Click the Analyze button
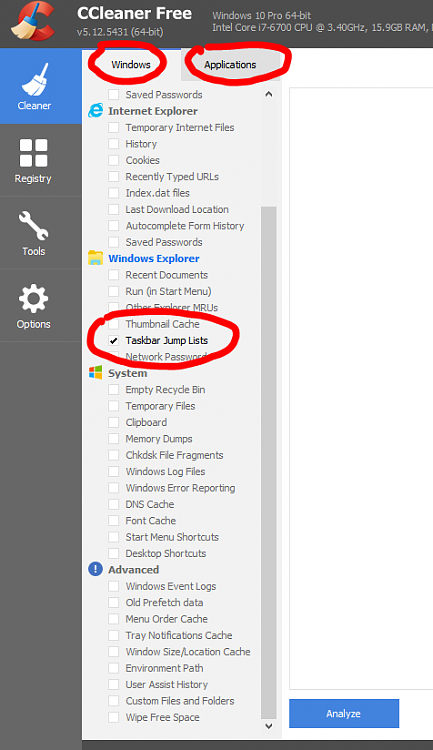The height and width of the screenshot is (750, 433). point(344,713)
